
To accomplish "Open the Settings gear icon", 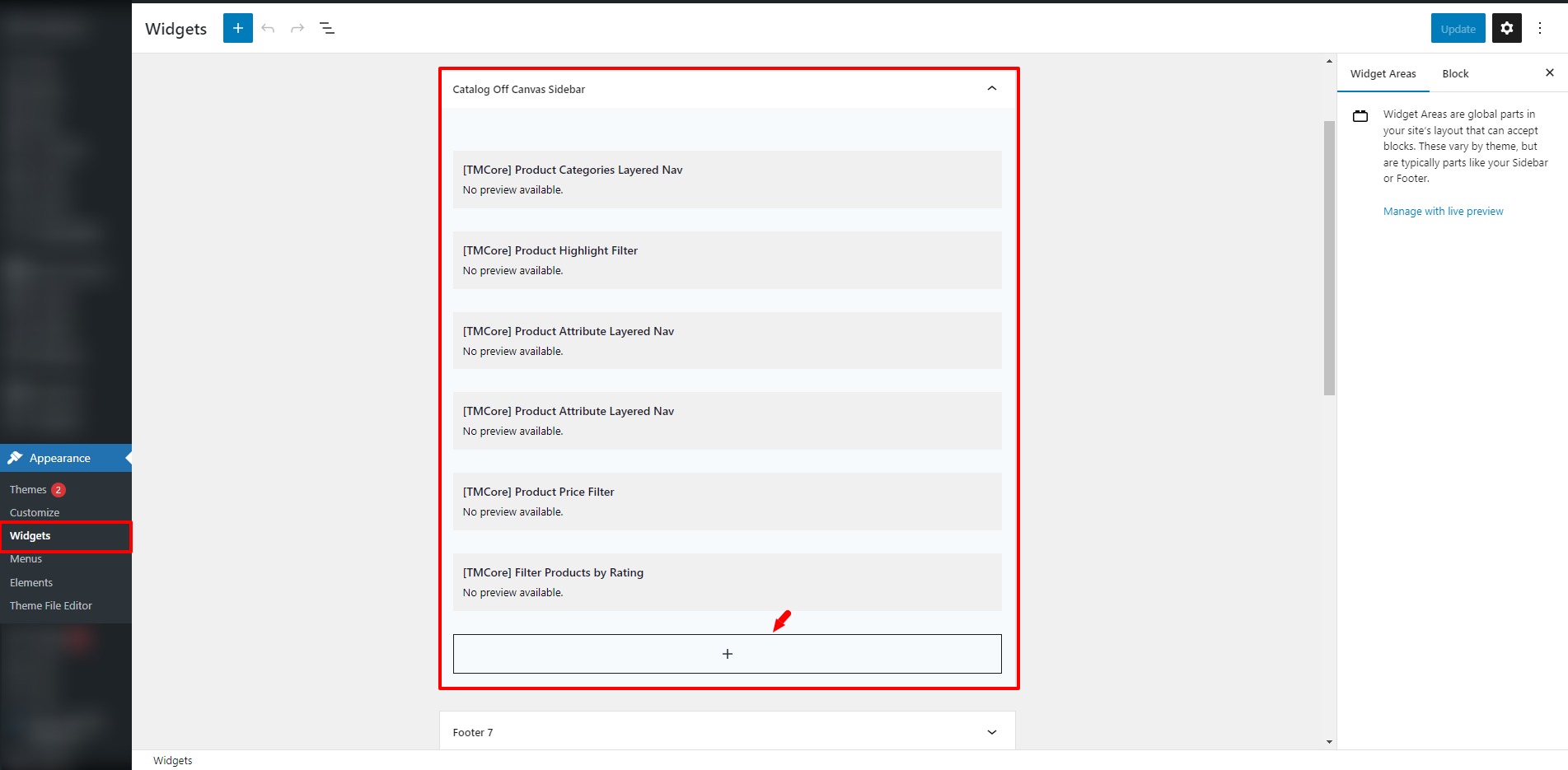I will 1506,27.
